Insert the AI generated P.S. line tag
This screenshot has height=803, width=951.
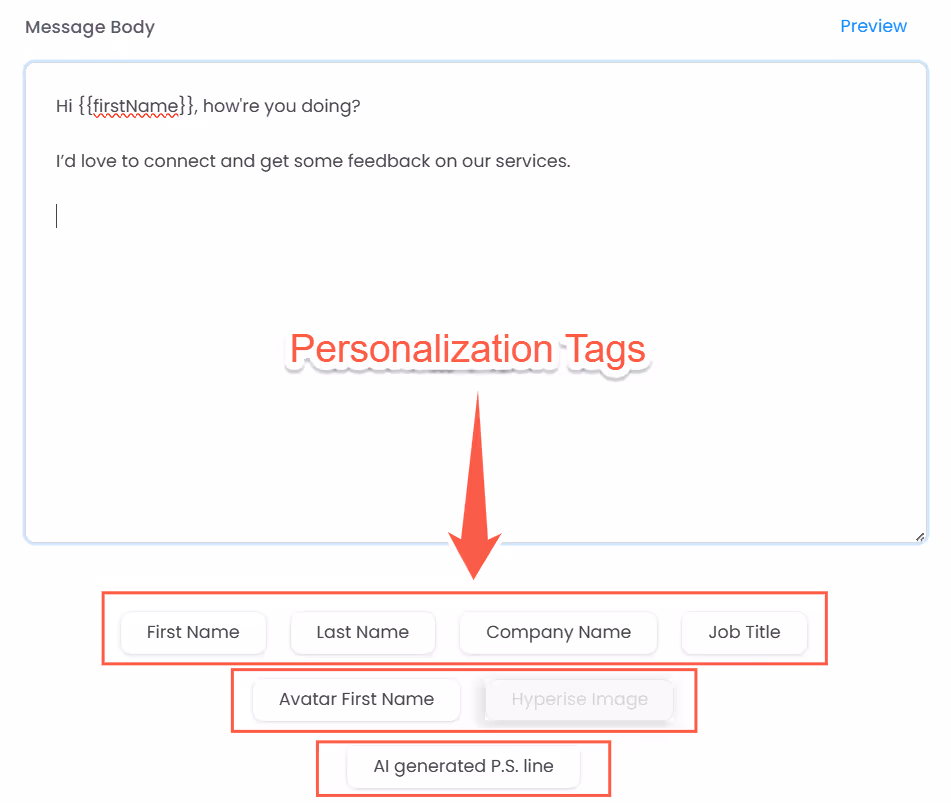pos(463,765)
